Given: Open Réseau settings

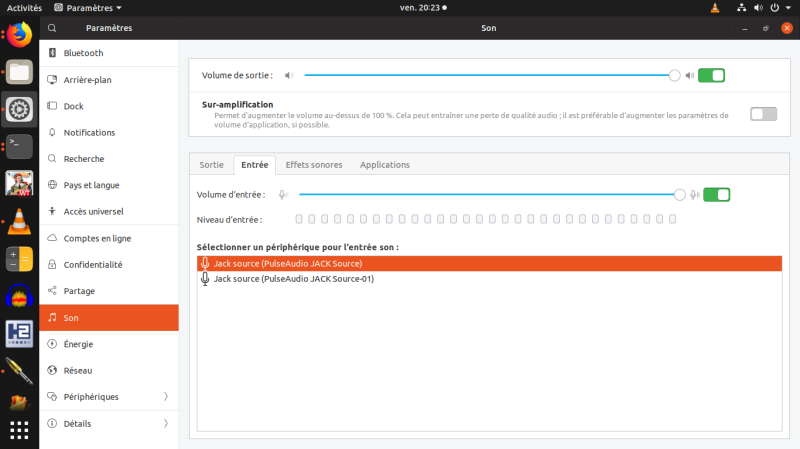Looking at the screenshot, I should [x=109, y=370].
